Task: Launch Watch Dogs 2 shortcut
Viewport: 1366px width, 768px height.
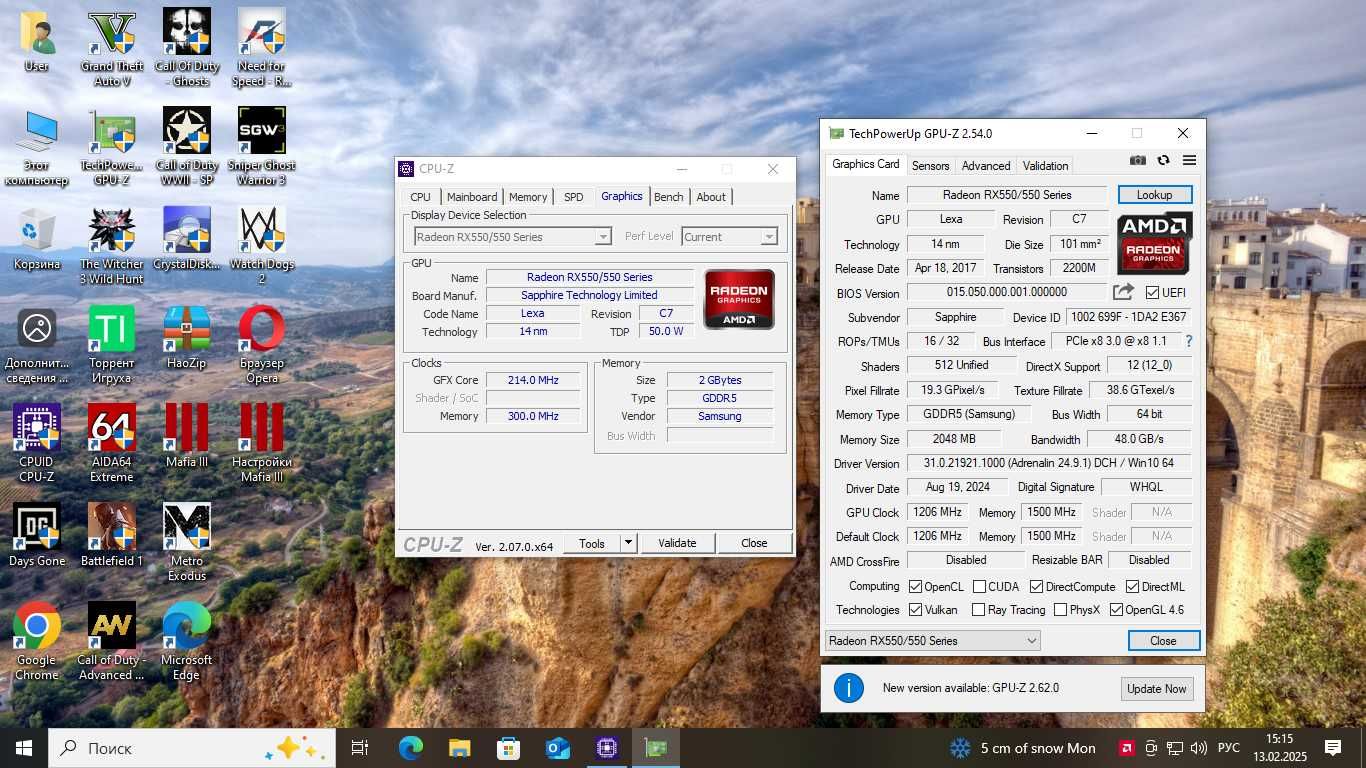Action: [262, 246]
